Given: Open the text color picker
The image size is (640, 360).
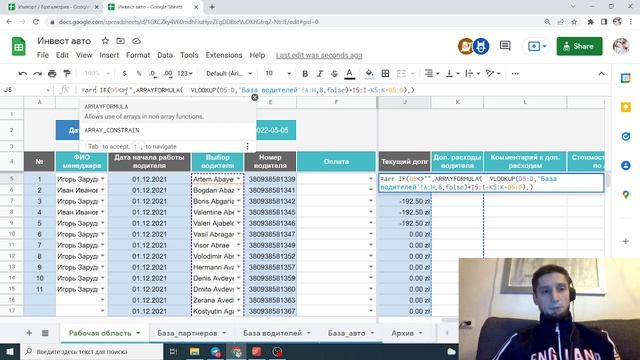Looking at the screenshot, I should coord(349,73).
